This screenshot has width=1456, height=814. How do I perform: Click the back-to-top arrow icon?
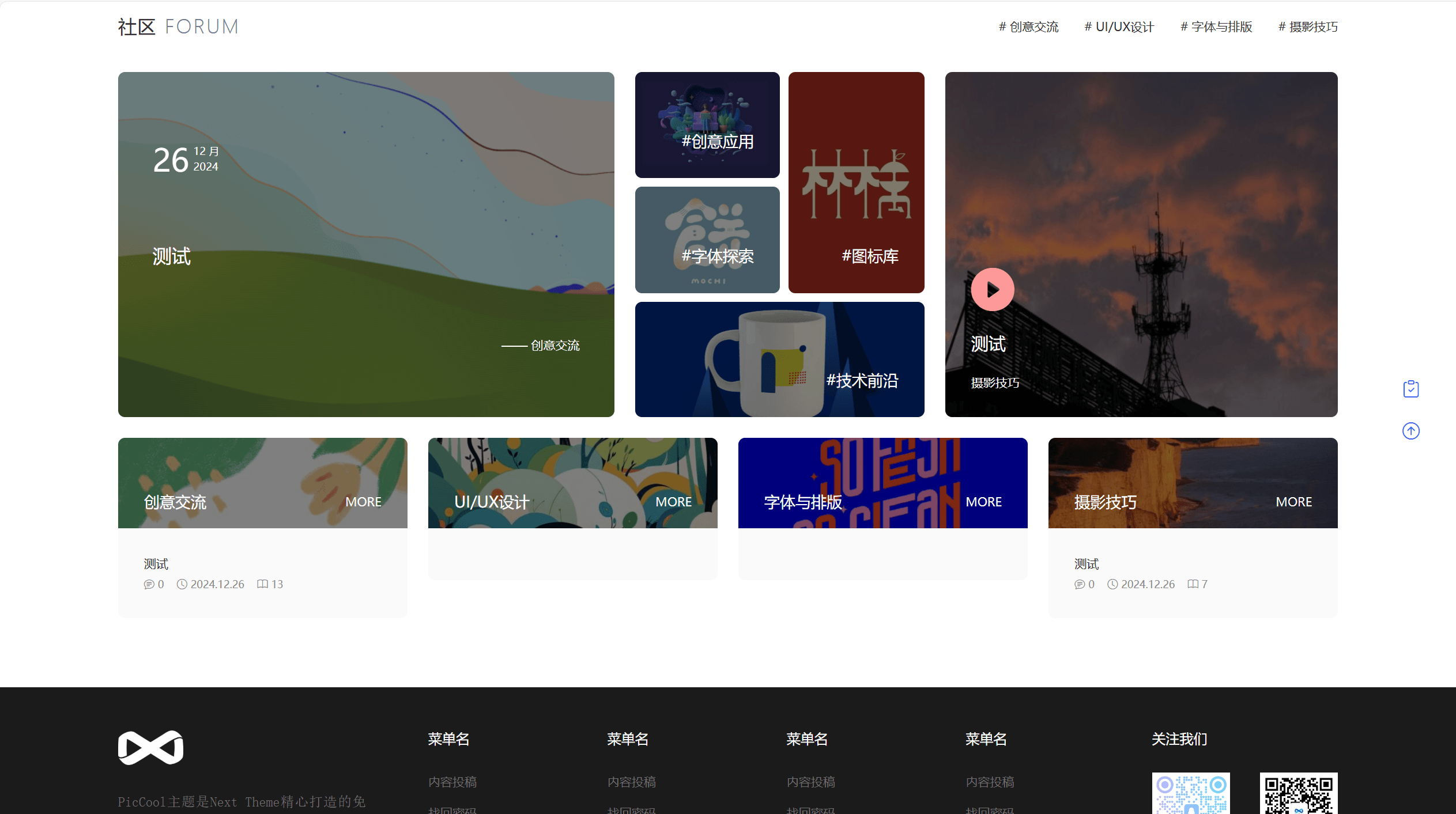(x=1410, y=430)
